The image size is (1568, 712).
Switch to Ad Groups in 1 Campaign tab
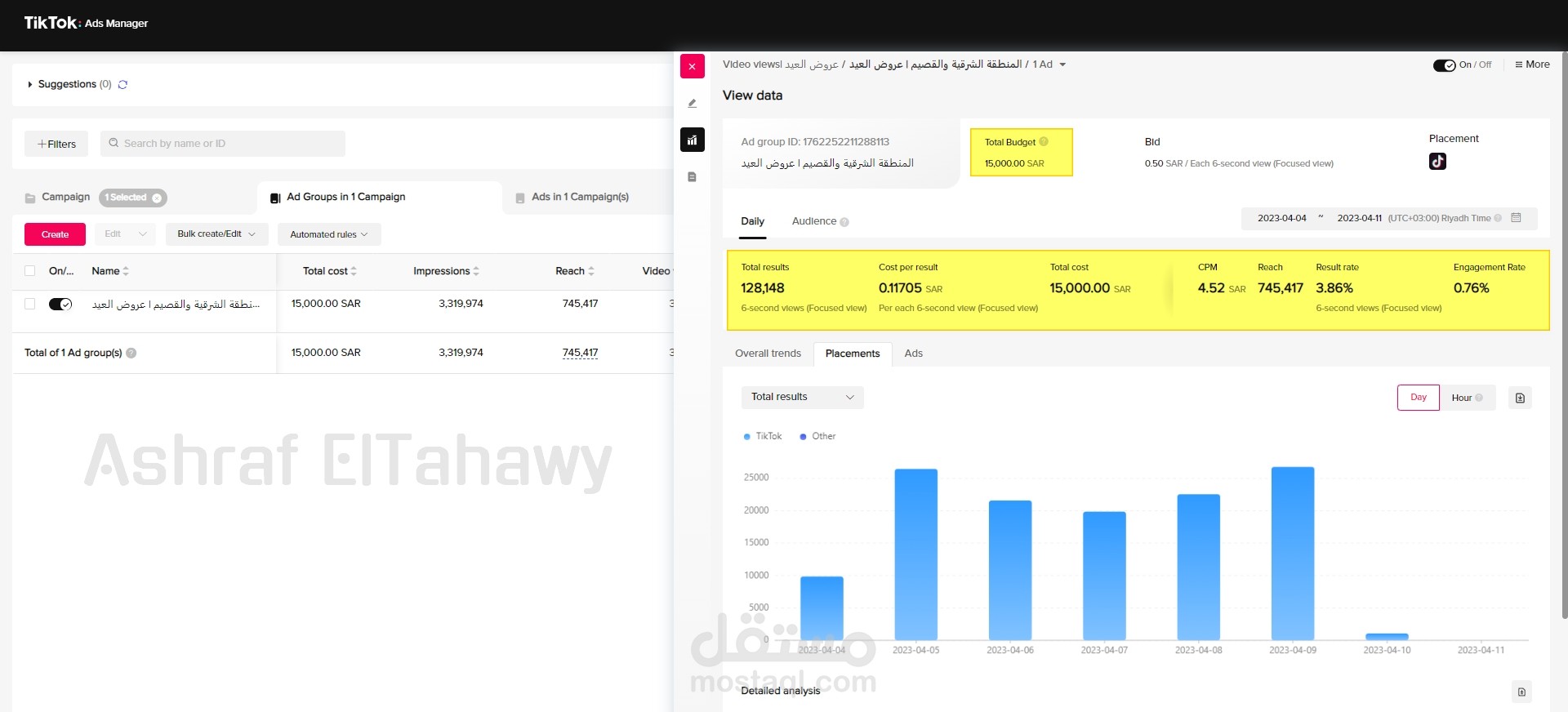point(379,198)
